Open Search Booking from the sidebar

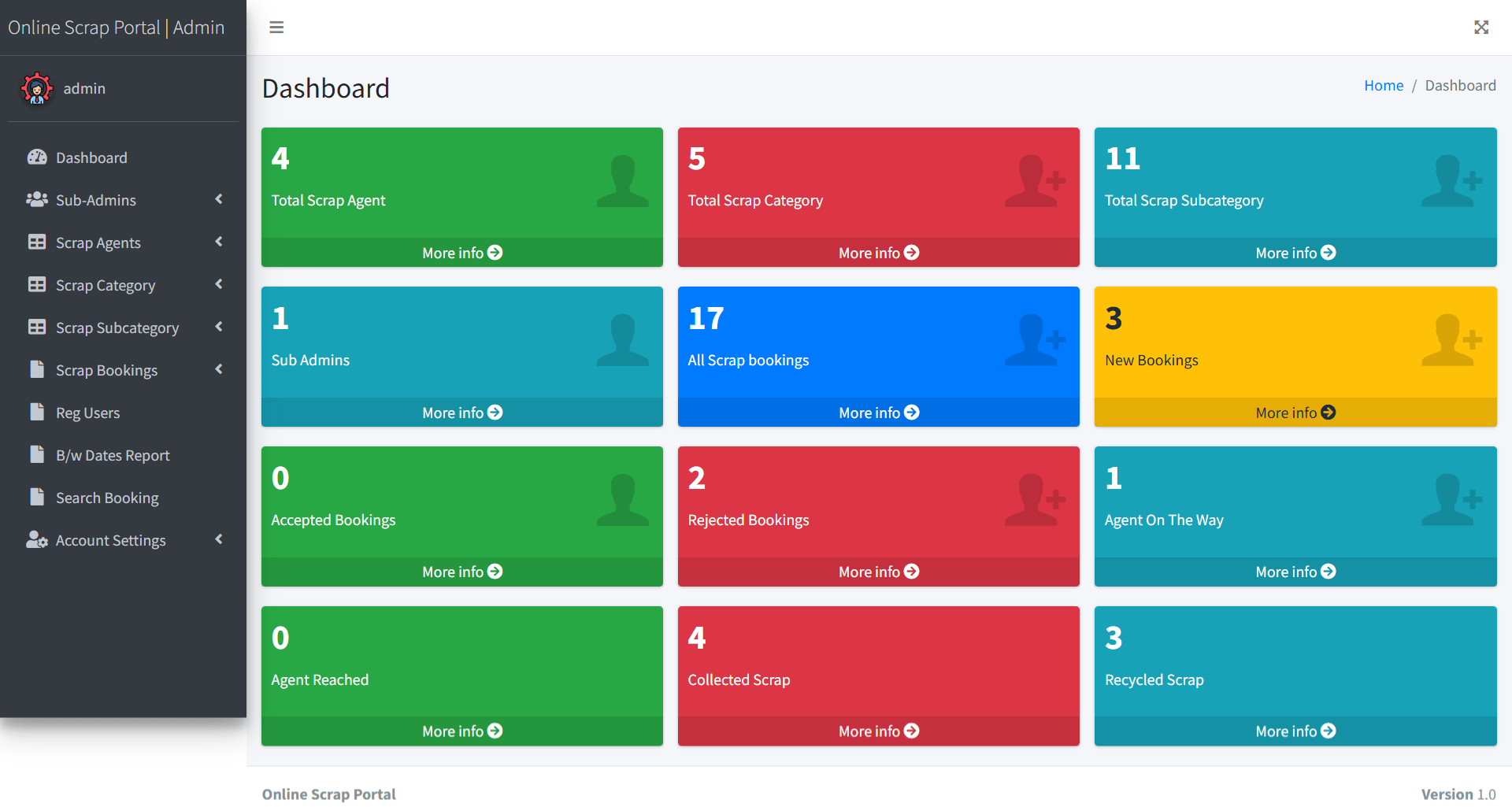click(107, 498)
